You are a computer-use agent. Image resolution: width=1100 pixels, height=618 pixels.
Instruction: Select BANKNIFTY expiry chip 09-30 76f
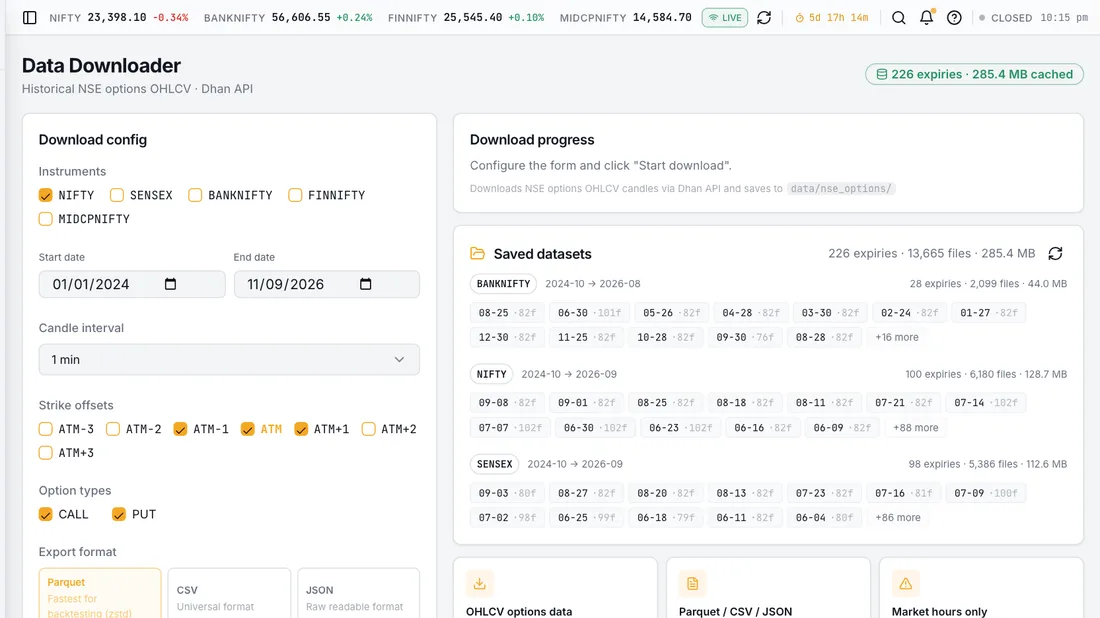coord(745,337)
